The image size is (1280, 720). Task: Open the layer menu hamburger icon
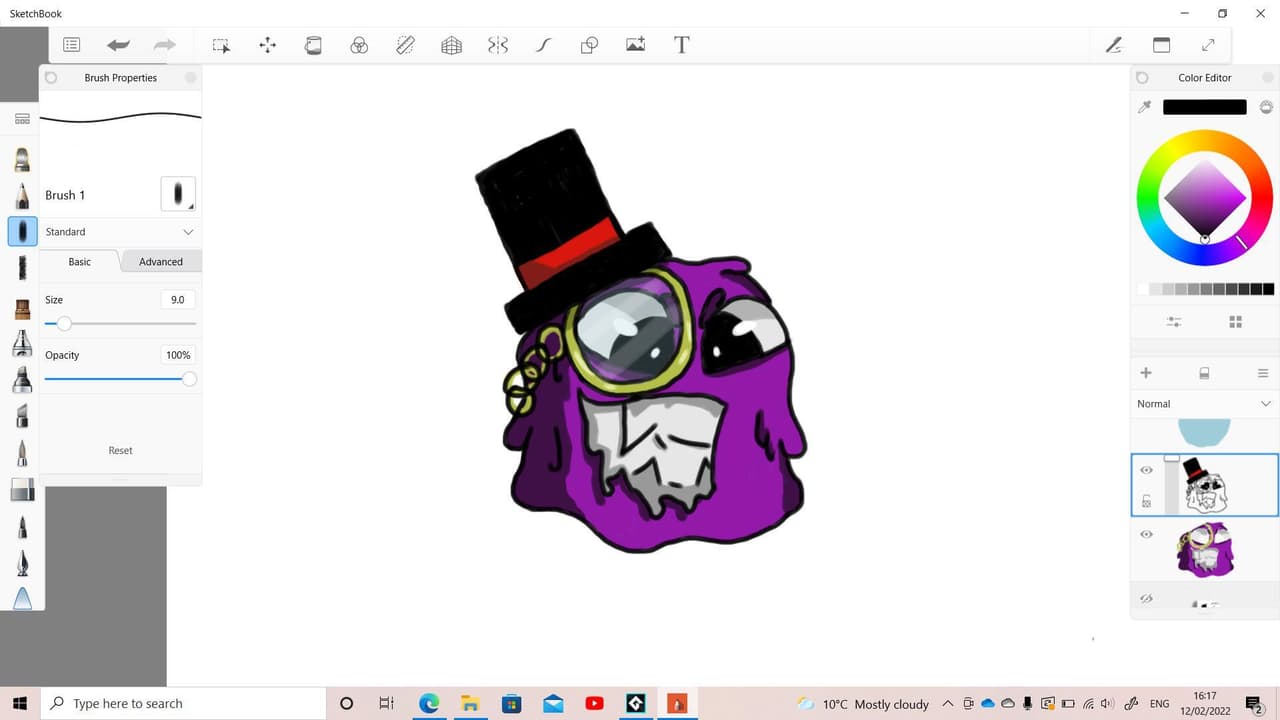1263,373
